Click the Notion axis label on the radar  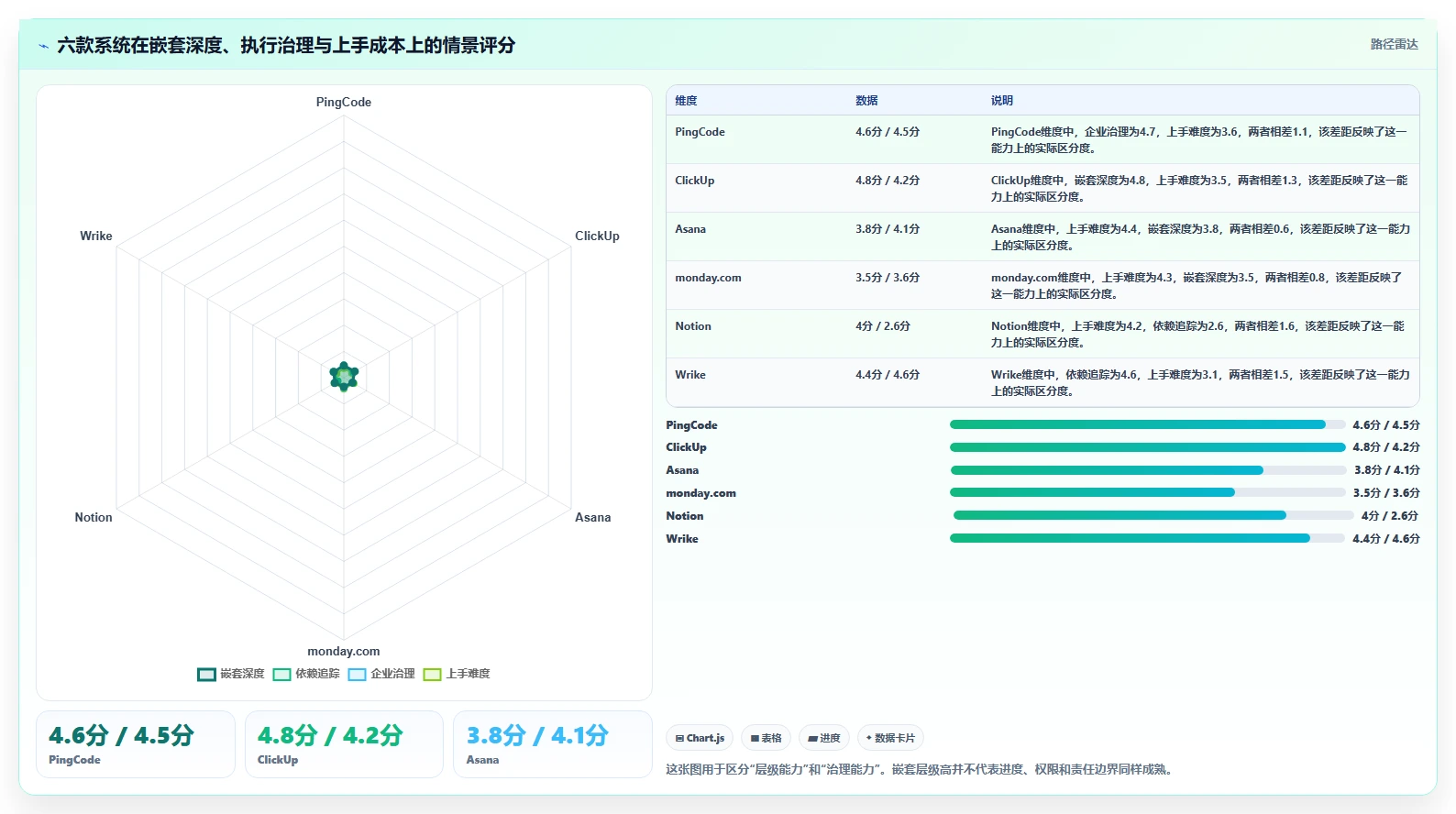coord(94,517)
